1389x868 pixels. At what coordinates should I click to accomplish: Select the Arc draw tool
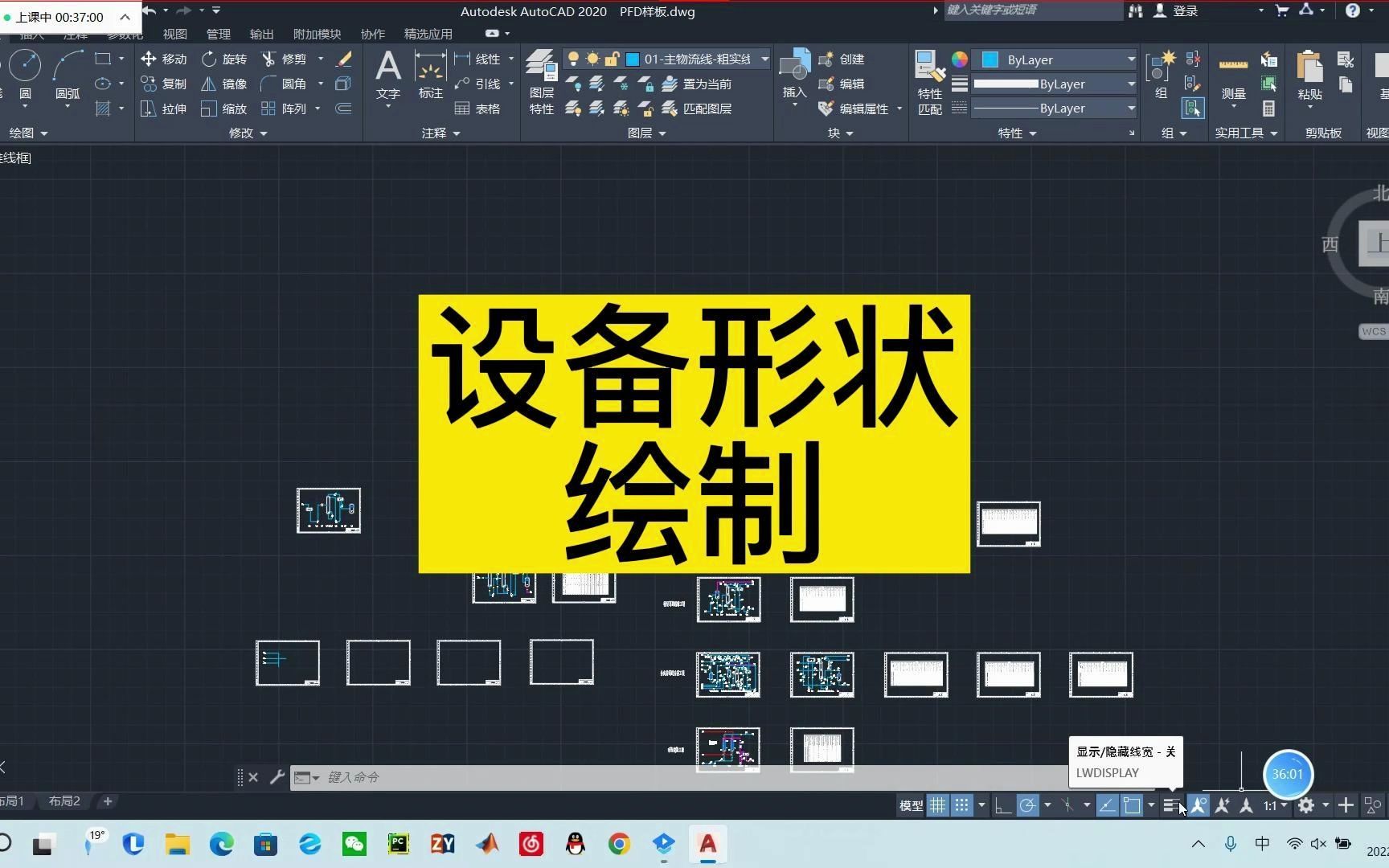pyautogui.click(x=68, y=74)
